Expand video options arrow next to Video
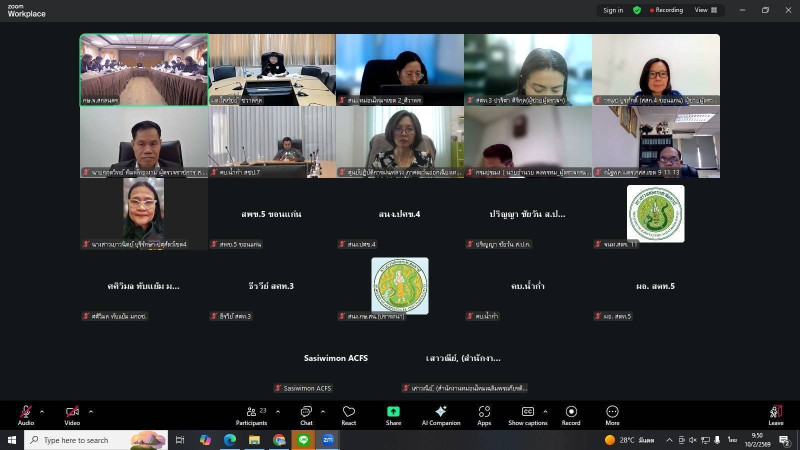The image size is (800, 450). [90, 411]
